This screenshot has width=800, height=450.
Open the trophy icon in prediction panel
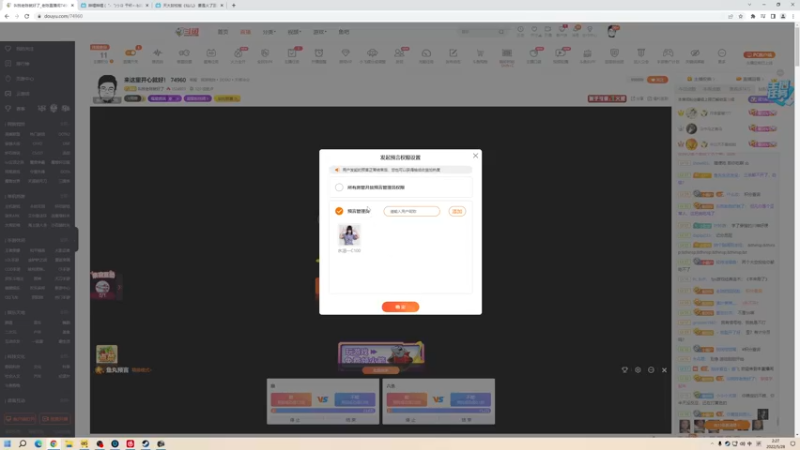(624, 370)
